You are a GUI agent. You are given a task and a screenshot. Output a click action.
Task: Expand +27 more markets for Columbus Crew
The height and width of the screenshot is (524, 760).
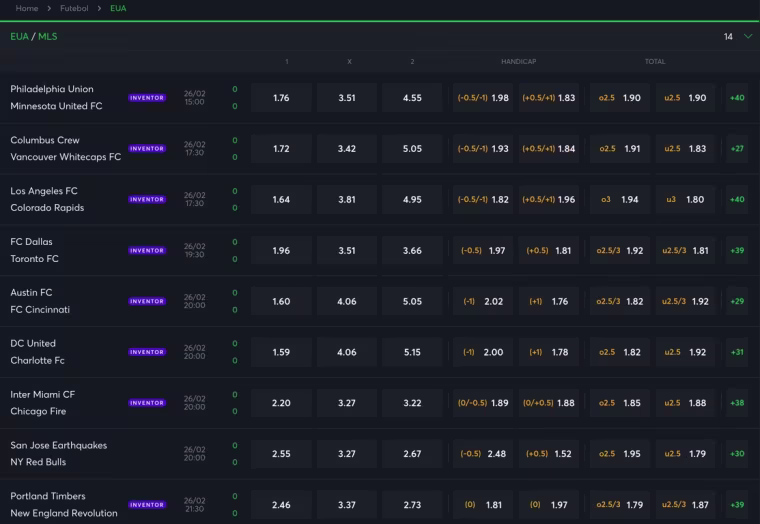(x=737, y=148)
